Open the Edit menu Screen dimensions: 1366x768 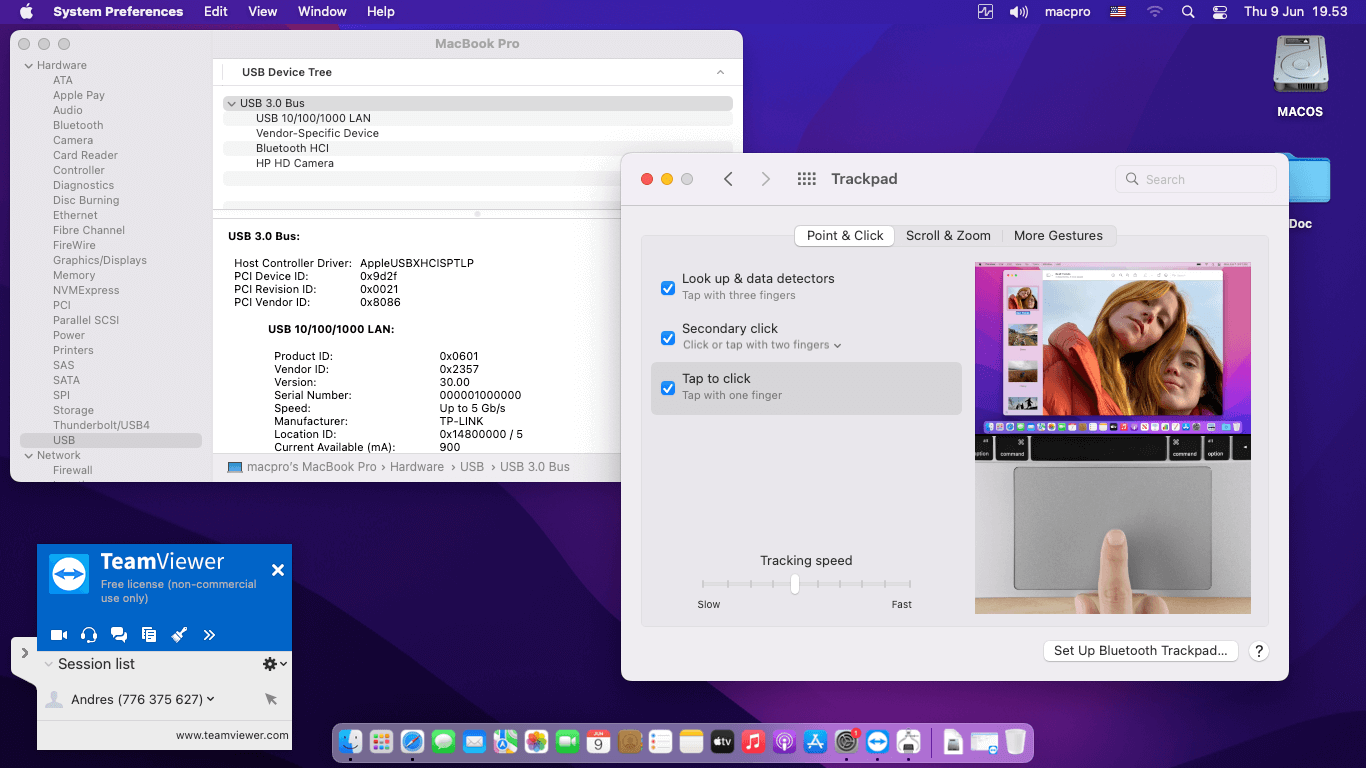tap(216, 12)
